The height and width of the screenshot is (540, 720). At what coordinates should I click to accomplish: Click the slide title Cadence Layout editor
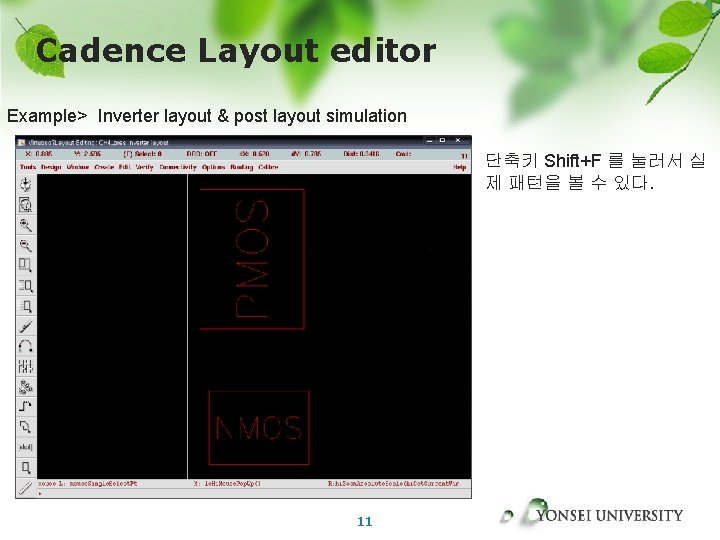pyautogui.click(x=236, y=51)
